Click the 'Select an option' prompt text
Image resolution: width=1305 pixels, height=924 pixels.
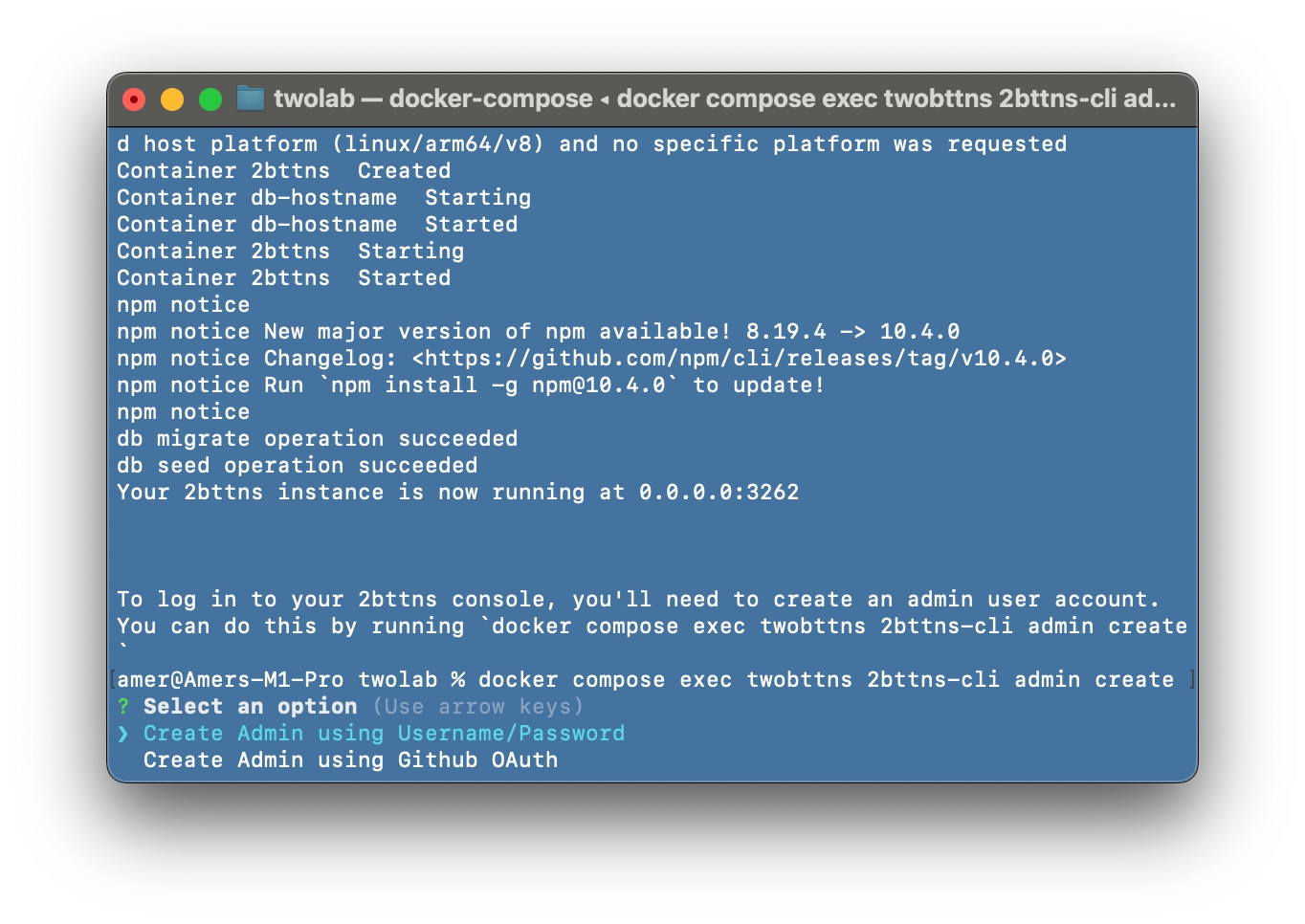tap(250, 707)
